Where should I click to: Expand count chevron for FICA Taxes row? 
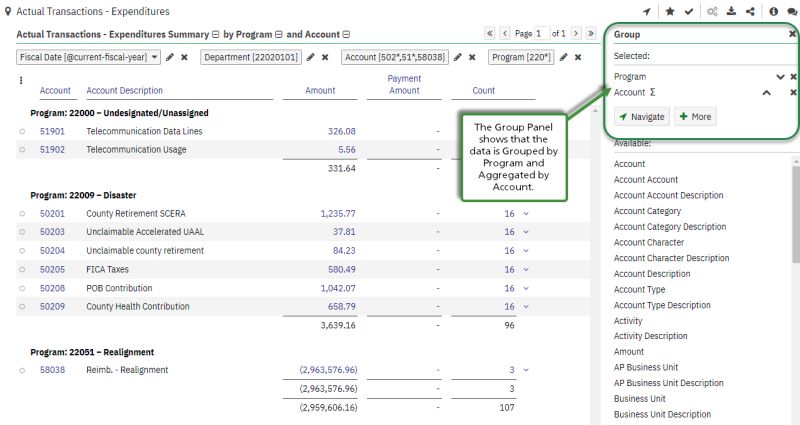[x=526, y=269]
